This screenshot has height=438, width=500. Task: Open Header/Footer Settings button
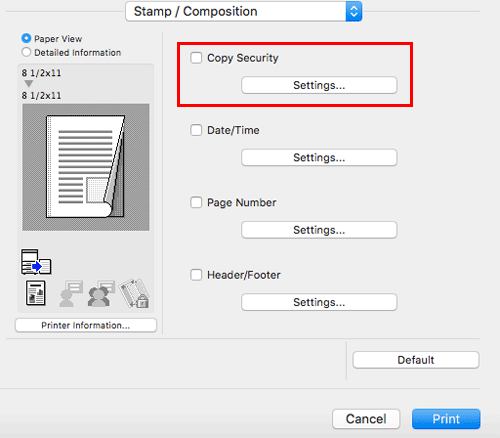point(319,302)
